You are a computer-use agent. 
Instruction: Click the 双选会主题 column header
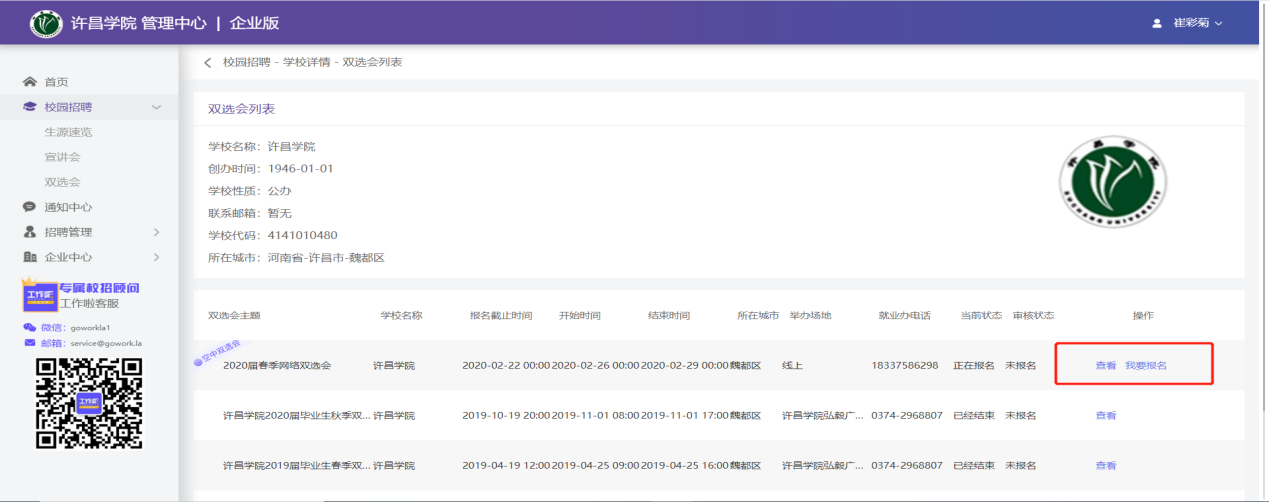(x=234, y=315)
